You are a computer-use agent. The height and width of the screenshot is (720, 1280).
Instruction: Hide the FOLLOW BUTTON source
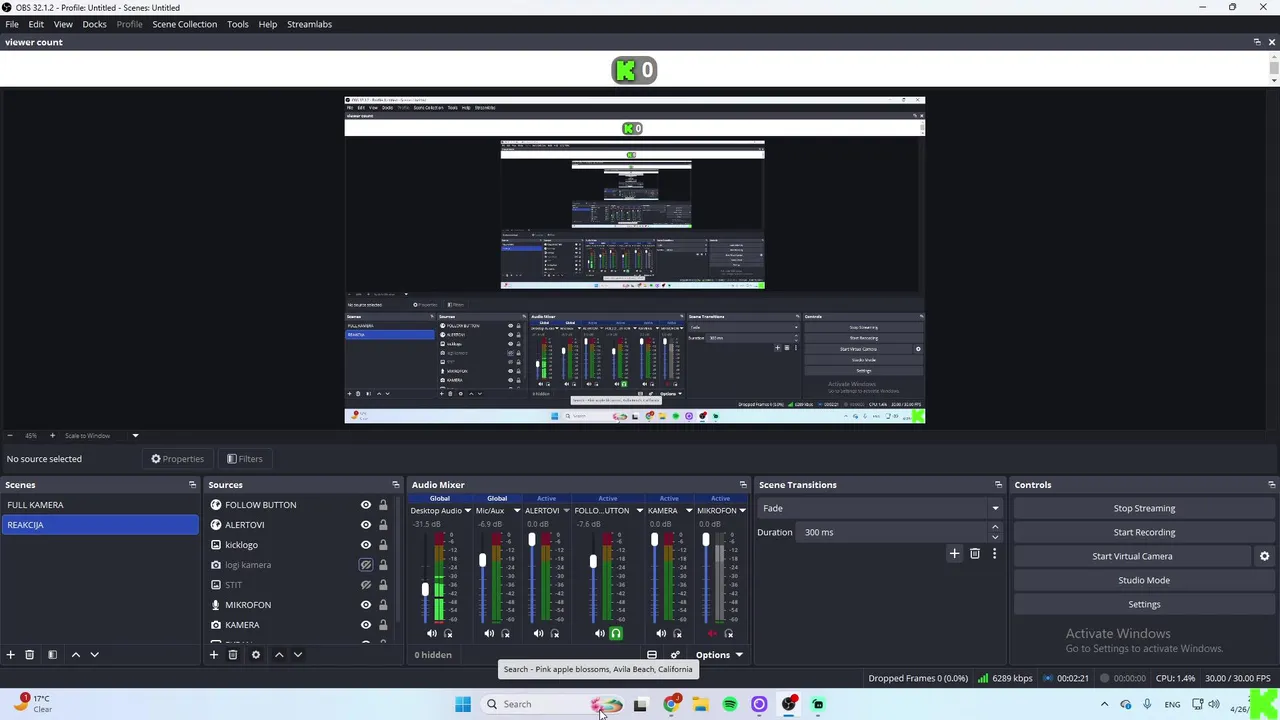click(366, 505)
